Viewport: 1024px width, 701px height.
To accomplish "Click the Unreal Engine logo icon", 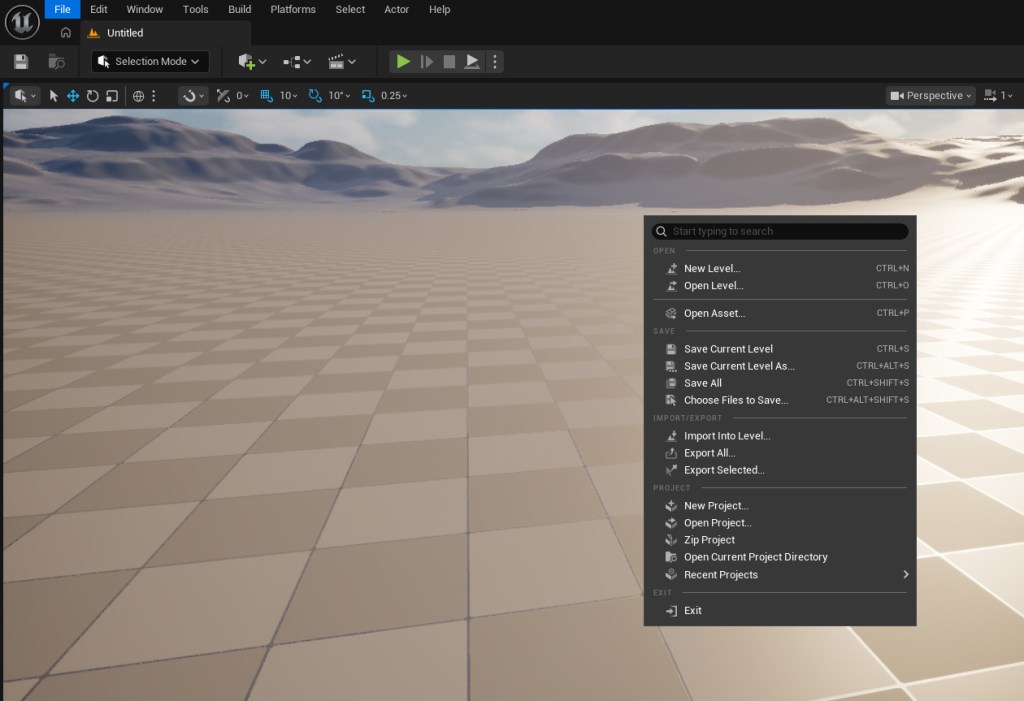I will pos(22,21).
